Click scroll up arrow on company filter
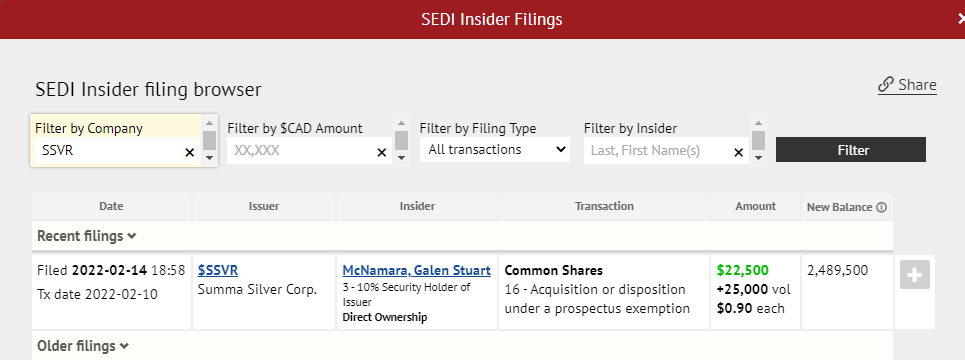Screen dimensions: 965x360 [209, 122]
